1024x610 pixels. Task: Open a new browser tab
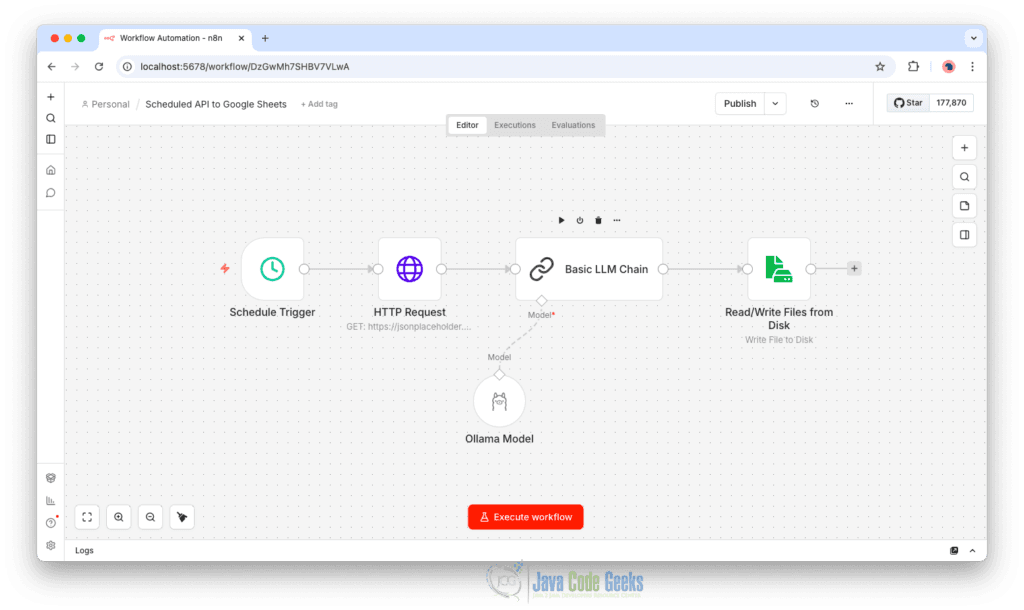[x=265, y=38]
